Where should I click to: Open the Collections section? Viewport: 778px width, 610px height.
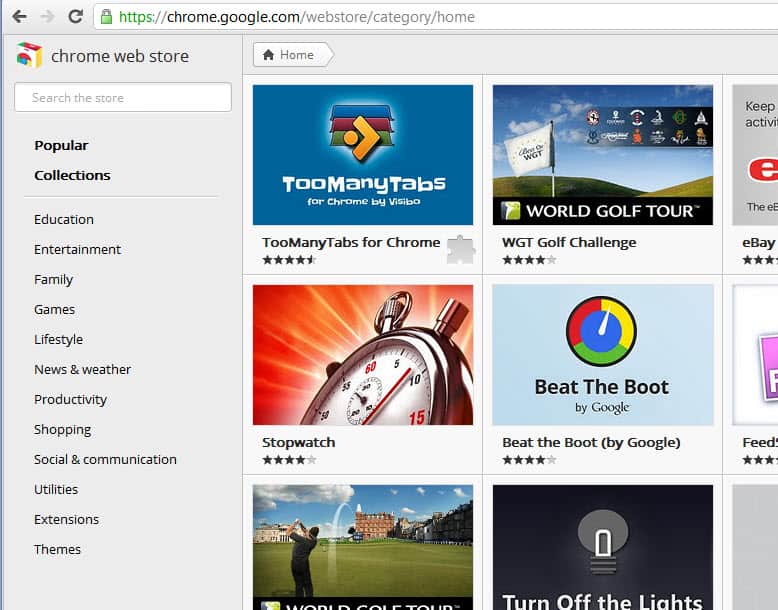tap(72, 175)
